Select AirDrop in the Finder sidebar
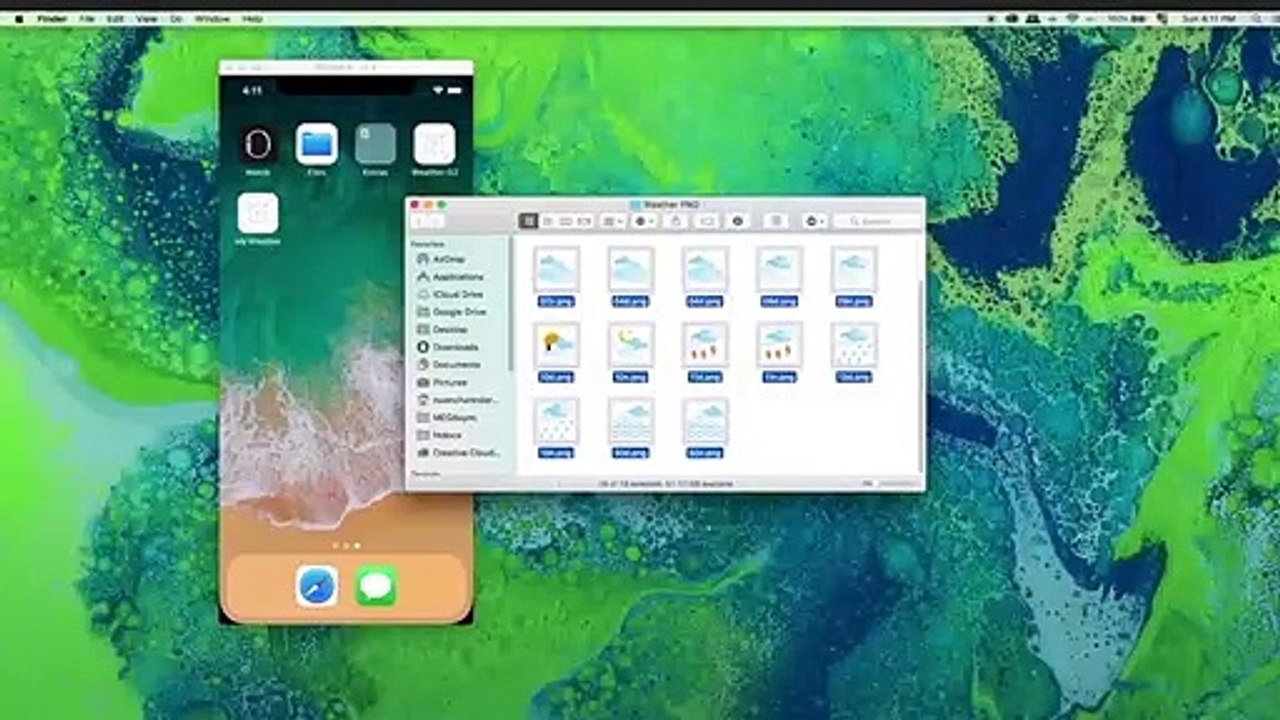This screenshot has width=1280, height=720. [450, 259]
